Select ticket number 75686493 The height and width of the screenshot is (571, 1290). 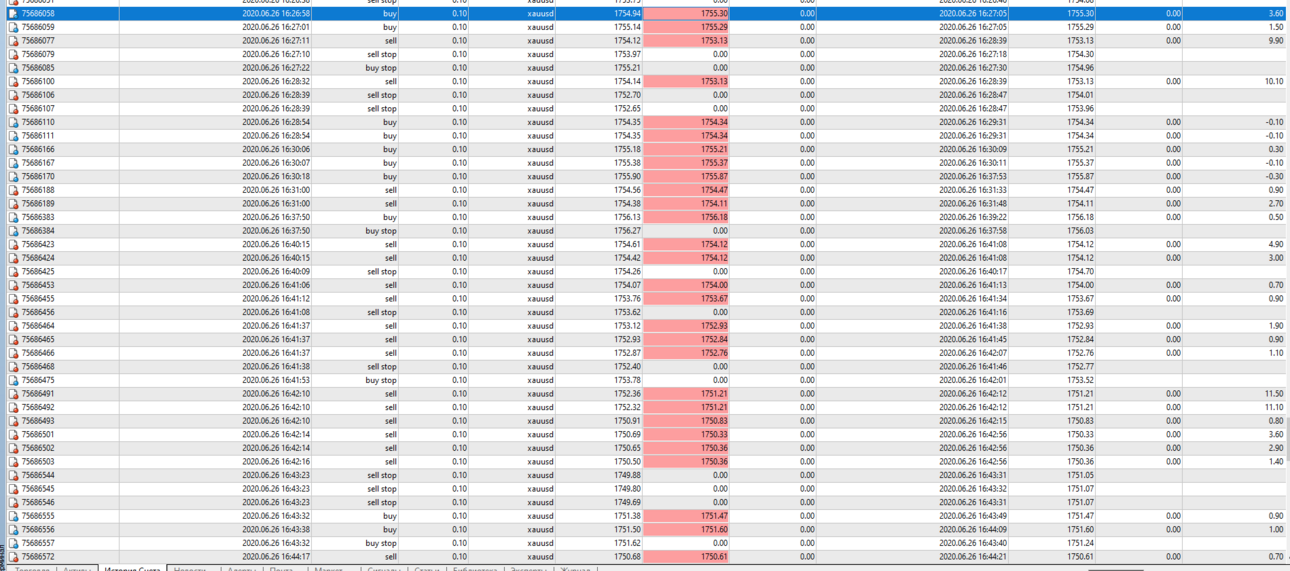pyautogui.click(x=38, y=421)
